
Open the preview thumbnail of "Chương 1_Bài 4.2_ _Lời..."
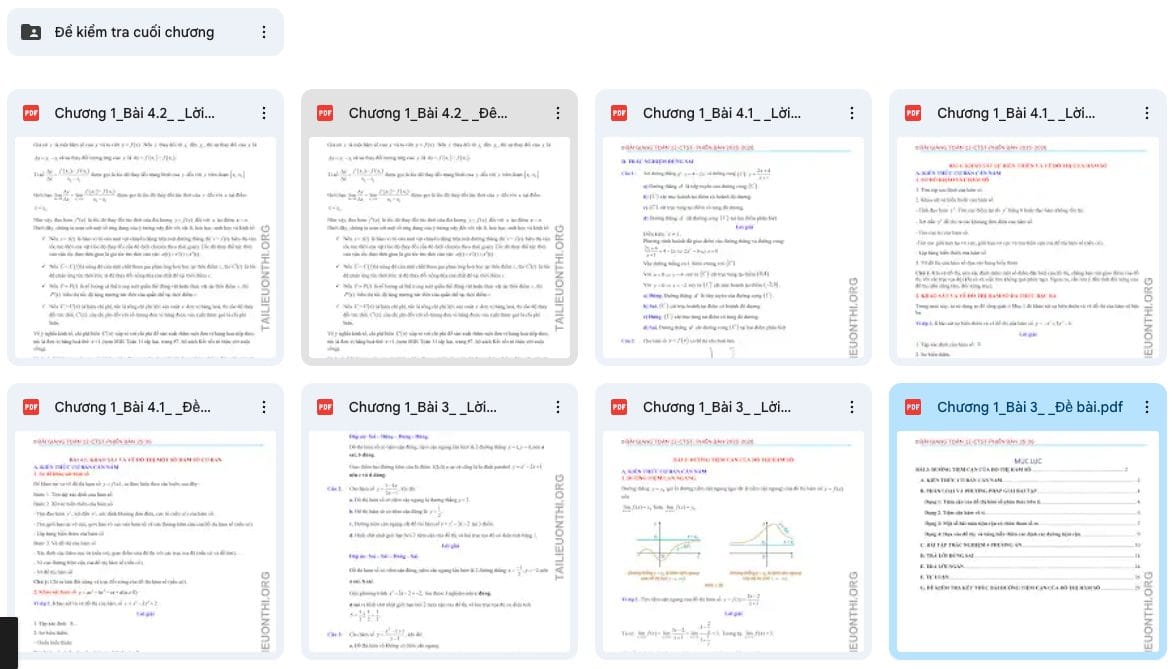(145, 248)
